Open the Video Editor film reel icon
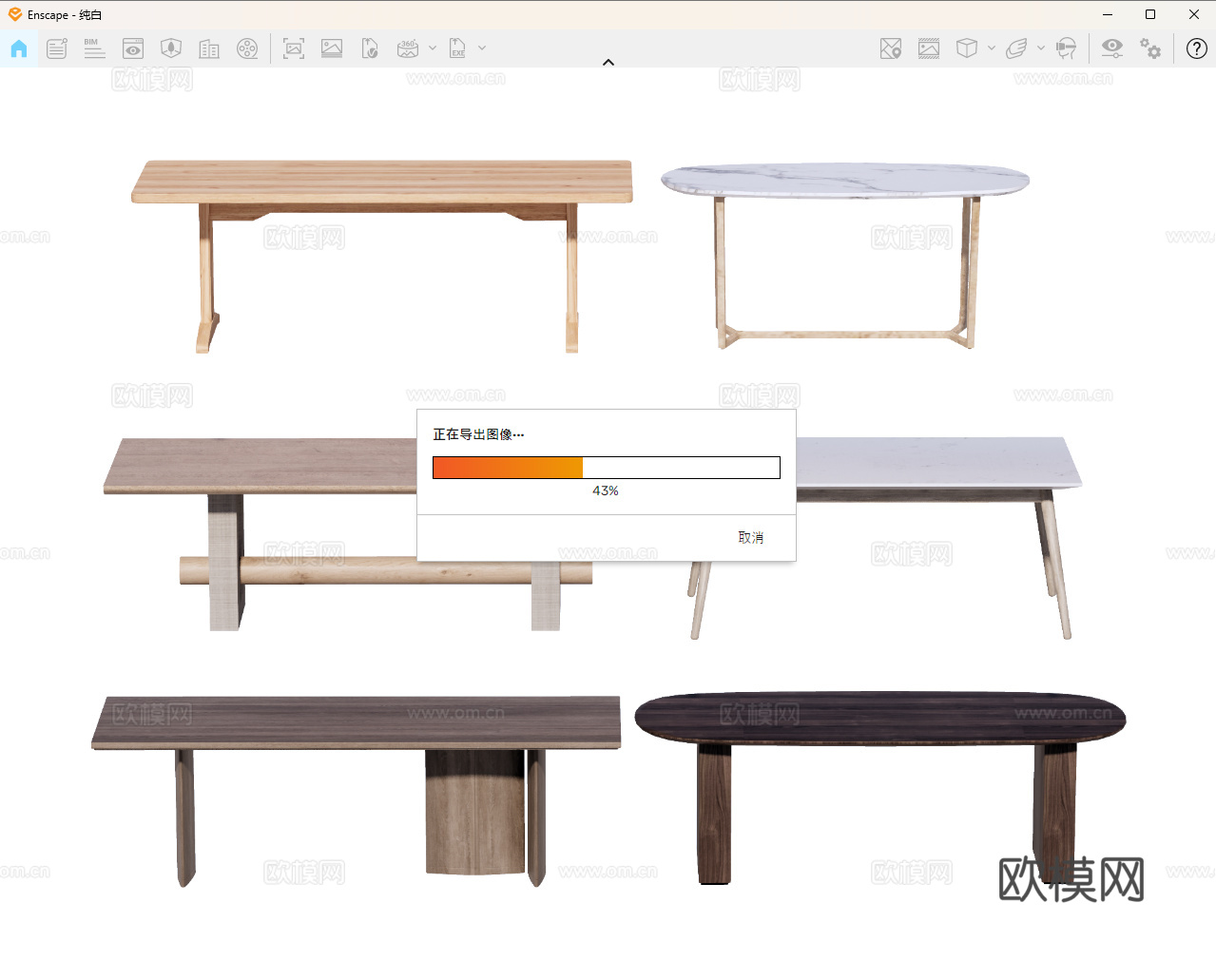Viewport: 1216px width, 980px height. (x=247, y=48)
